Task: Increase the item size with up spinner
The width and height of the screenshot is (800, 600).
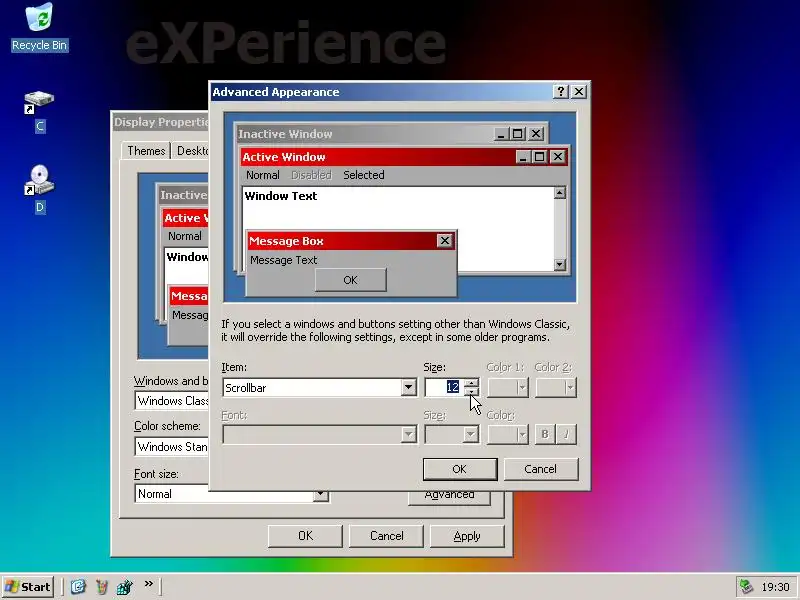Action: click(x=471, y=383)
